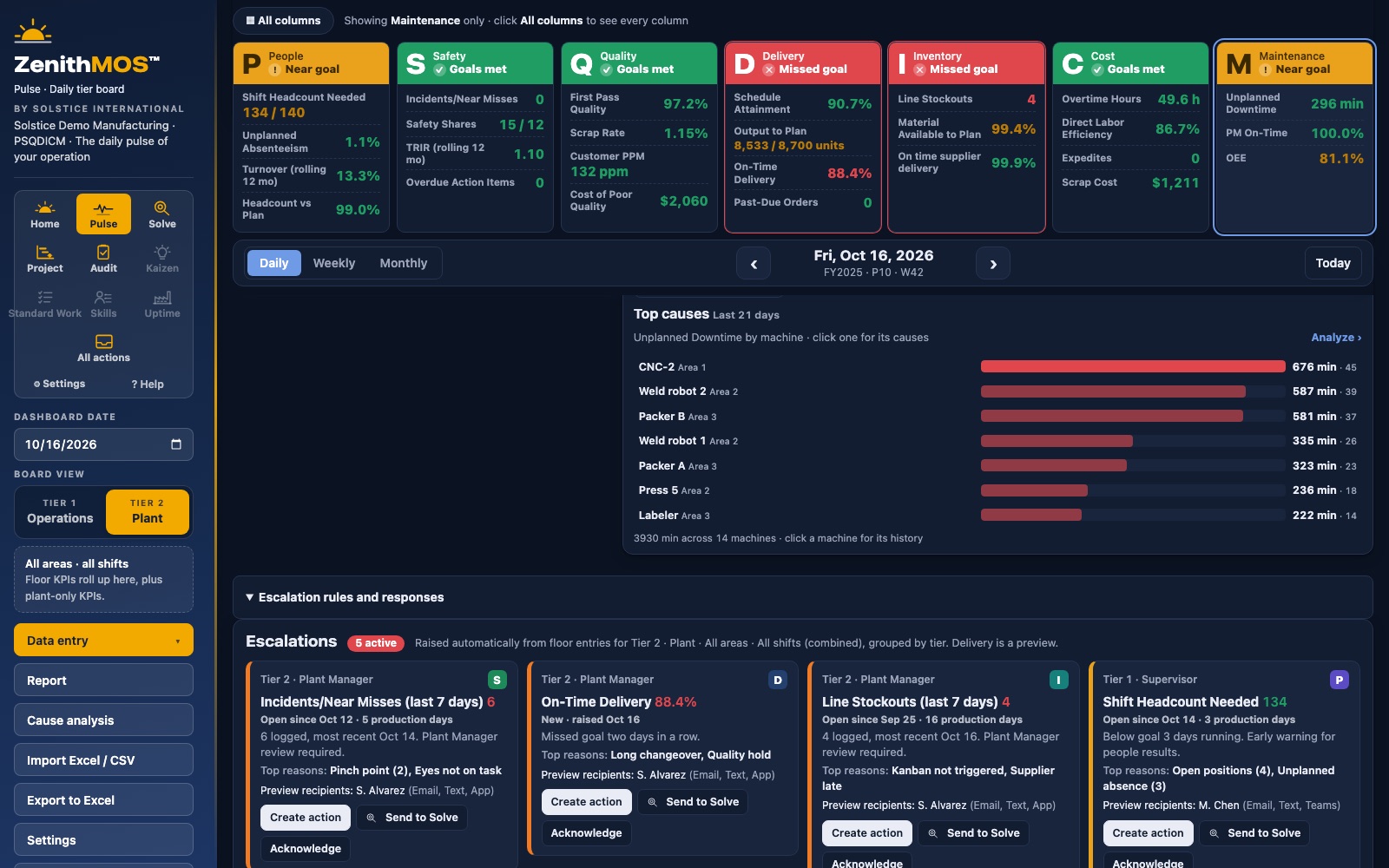Click the CNC-2 downtime bar
The image size is (1389, 868).
(1133, 367)
